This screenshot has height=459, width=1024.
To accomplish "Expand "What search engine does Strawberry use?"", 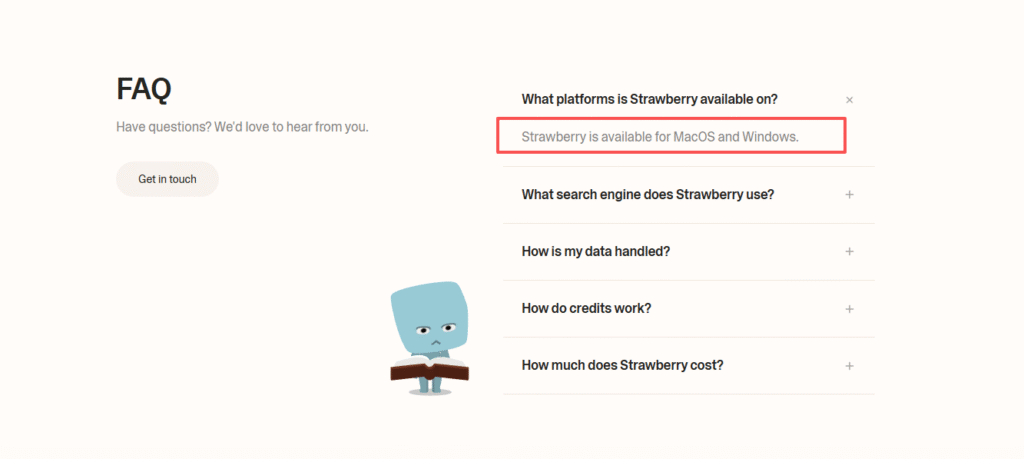I will [x=647, y=194].
